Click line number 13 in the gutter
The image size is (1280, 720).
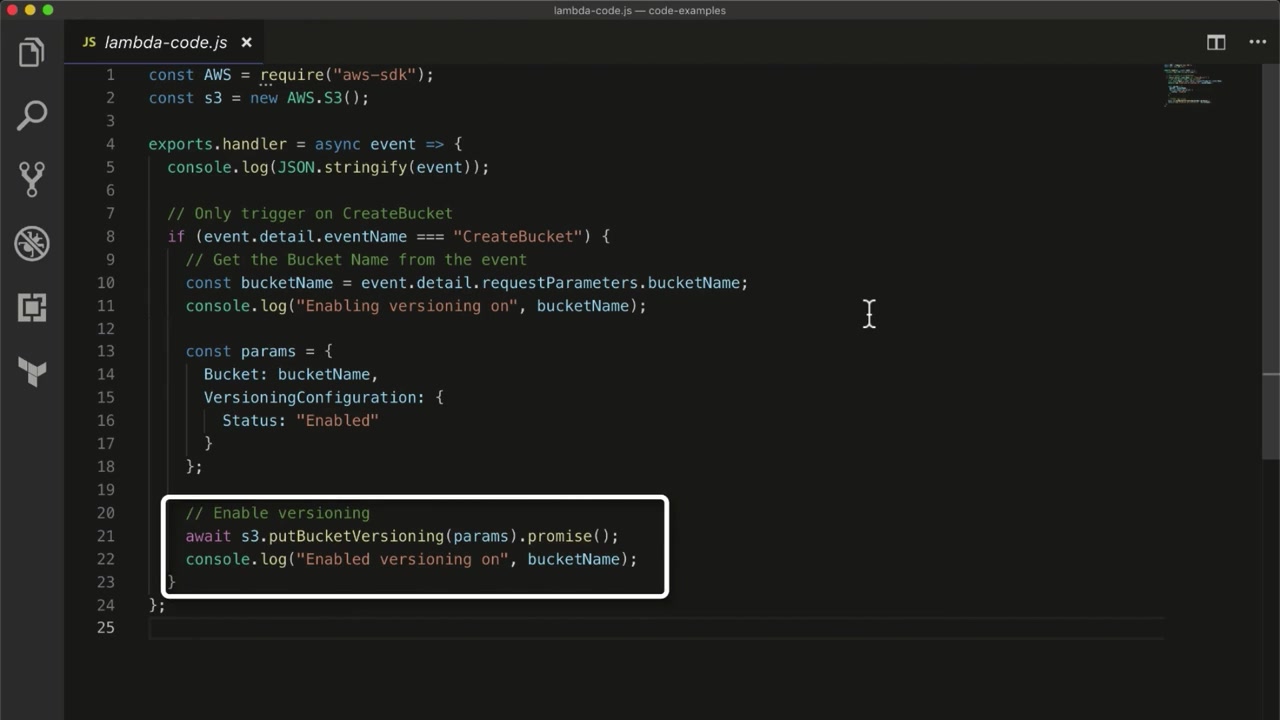pyautogui.click(x=105, y=352)
